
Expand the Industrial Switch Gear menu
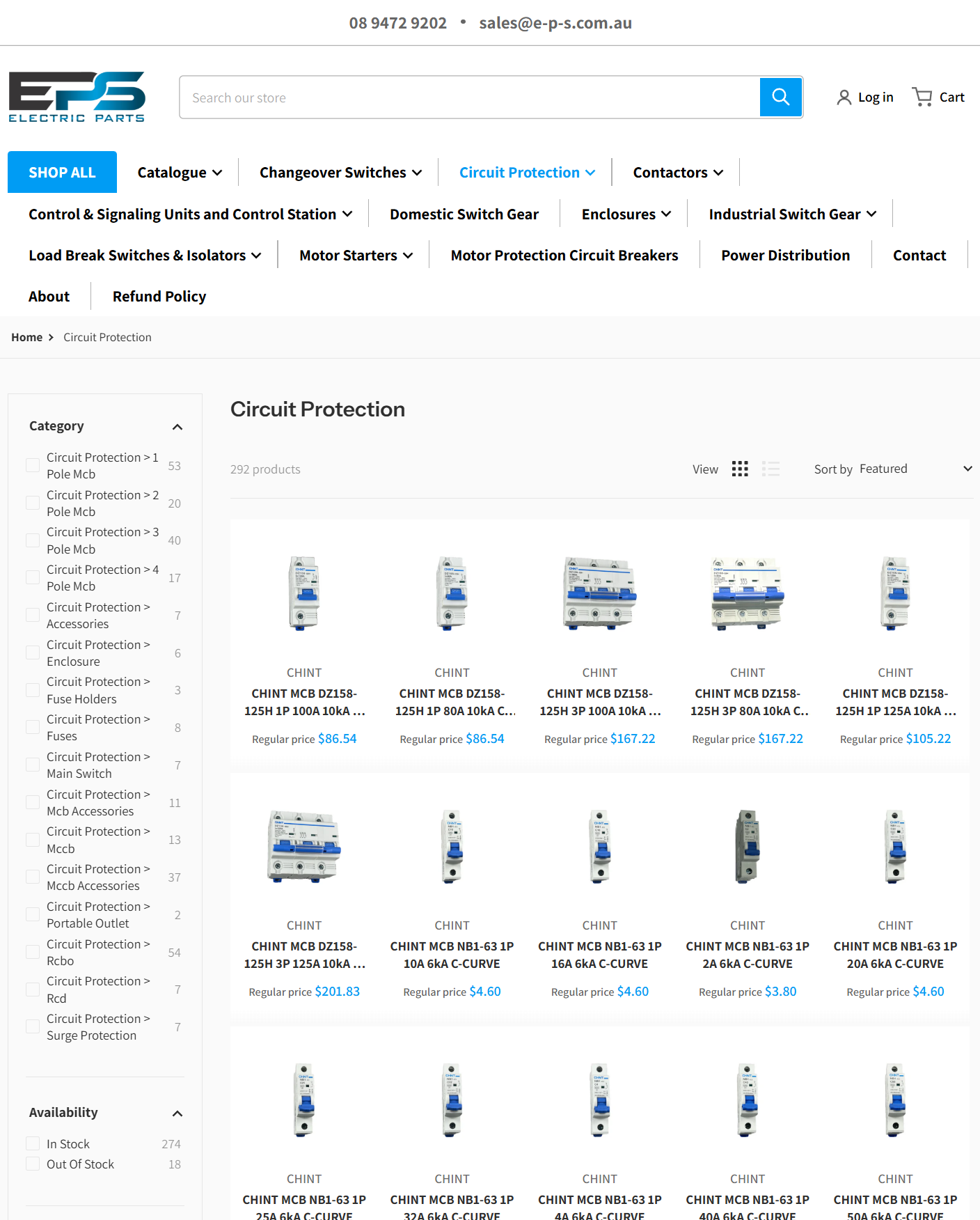[x=792, y=214]
